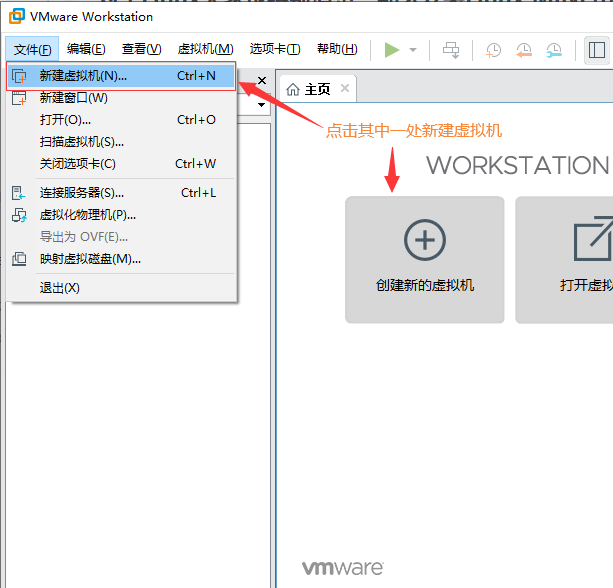Click 创建新的虚拟机 tile
The width and height of the screenshot is (613, 588).
tap(425, 260)
